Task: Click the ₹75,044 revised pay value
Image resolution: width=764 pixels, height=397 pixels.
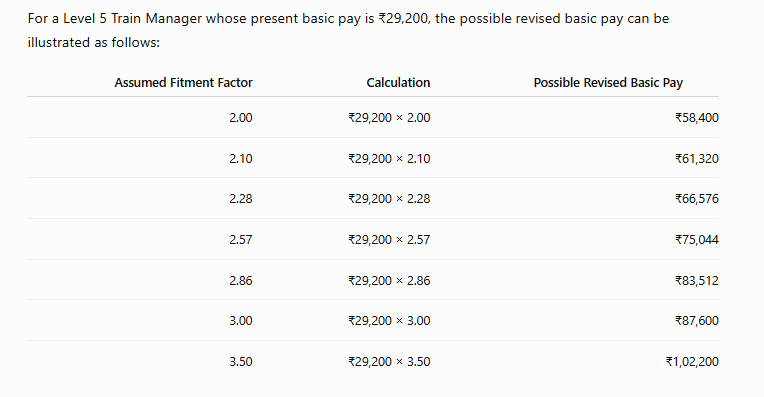Action: pos(697,240)
